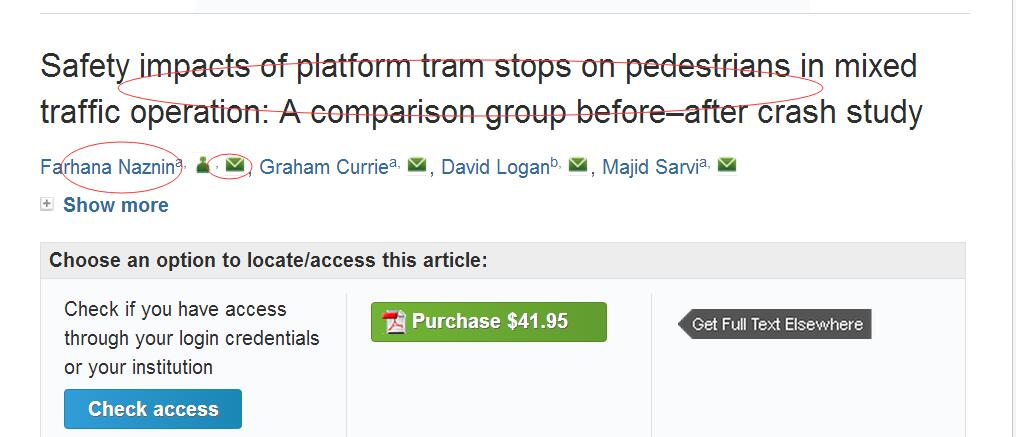
Task: Click Majid Sarvi's email envelope icon
Action: (x=727, y=165)
